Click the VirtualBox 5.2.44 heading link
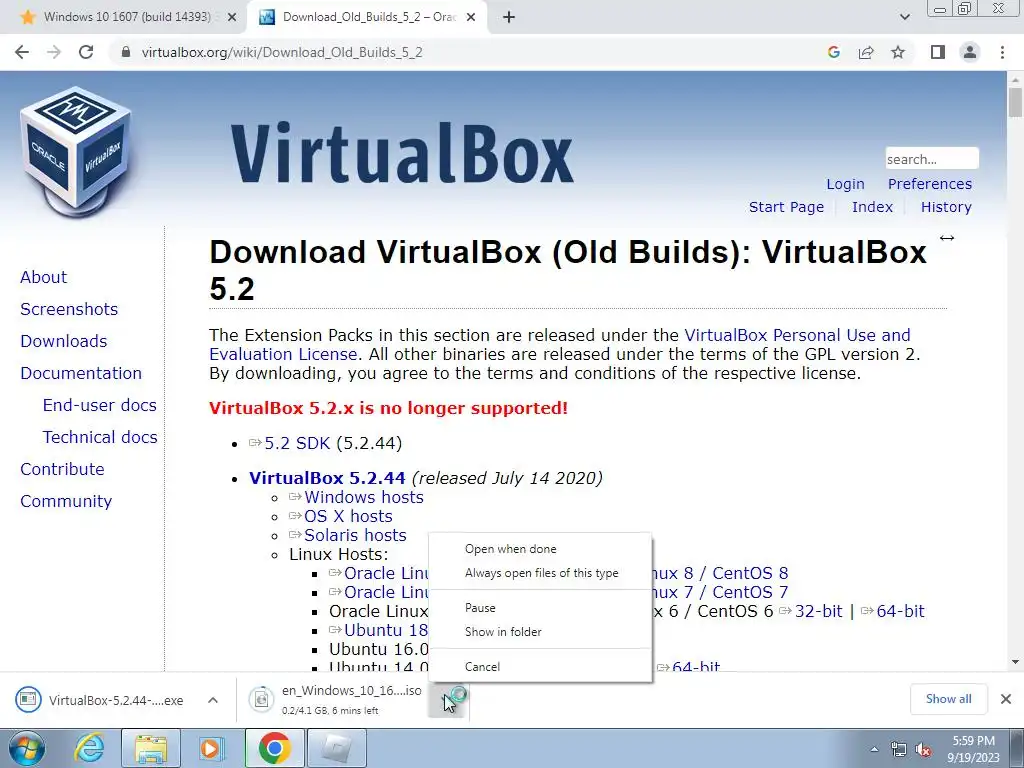Screen dimensions: 1024x768 (327, 478)
